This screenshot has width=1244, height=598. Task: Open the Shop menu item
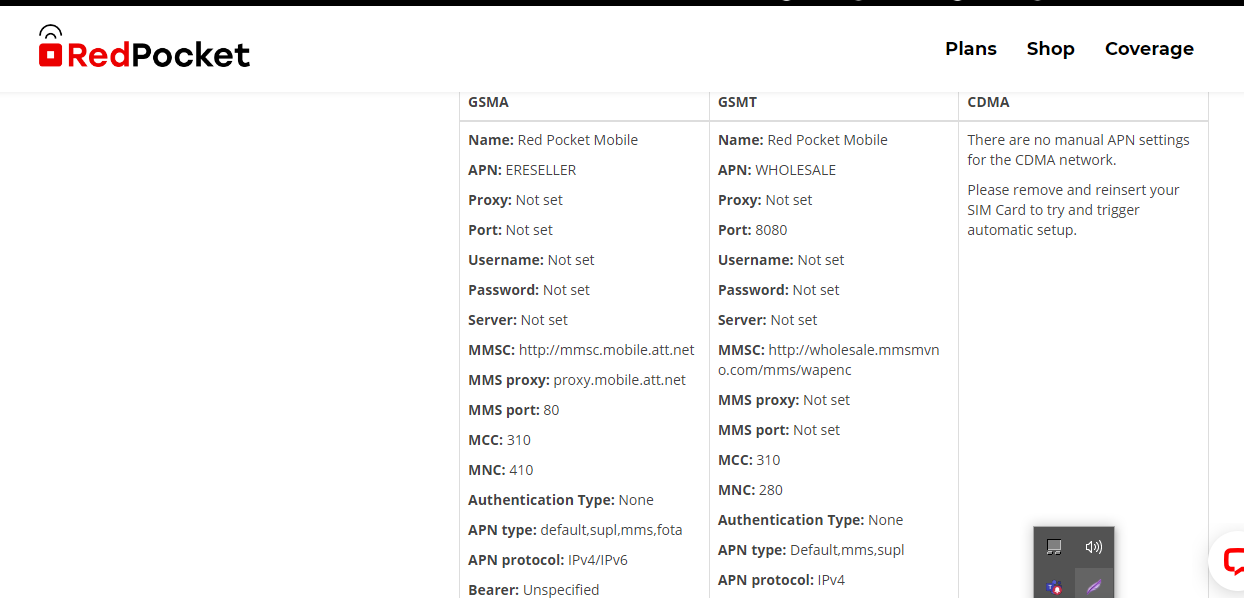(x=1050, y=48)
